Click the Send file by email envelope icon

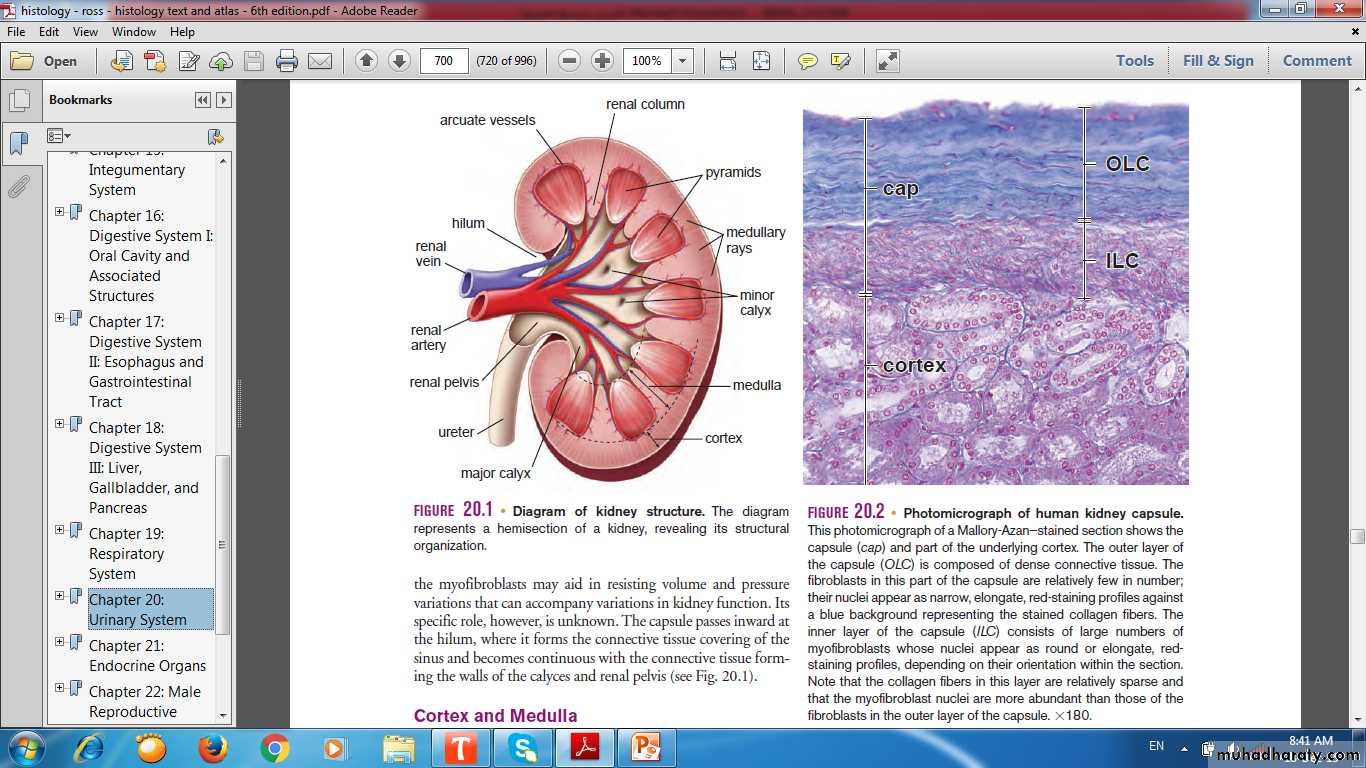point(320,61)
